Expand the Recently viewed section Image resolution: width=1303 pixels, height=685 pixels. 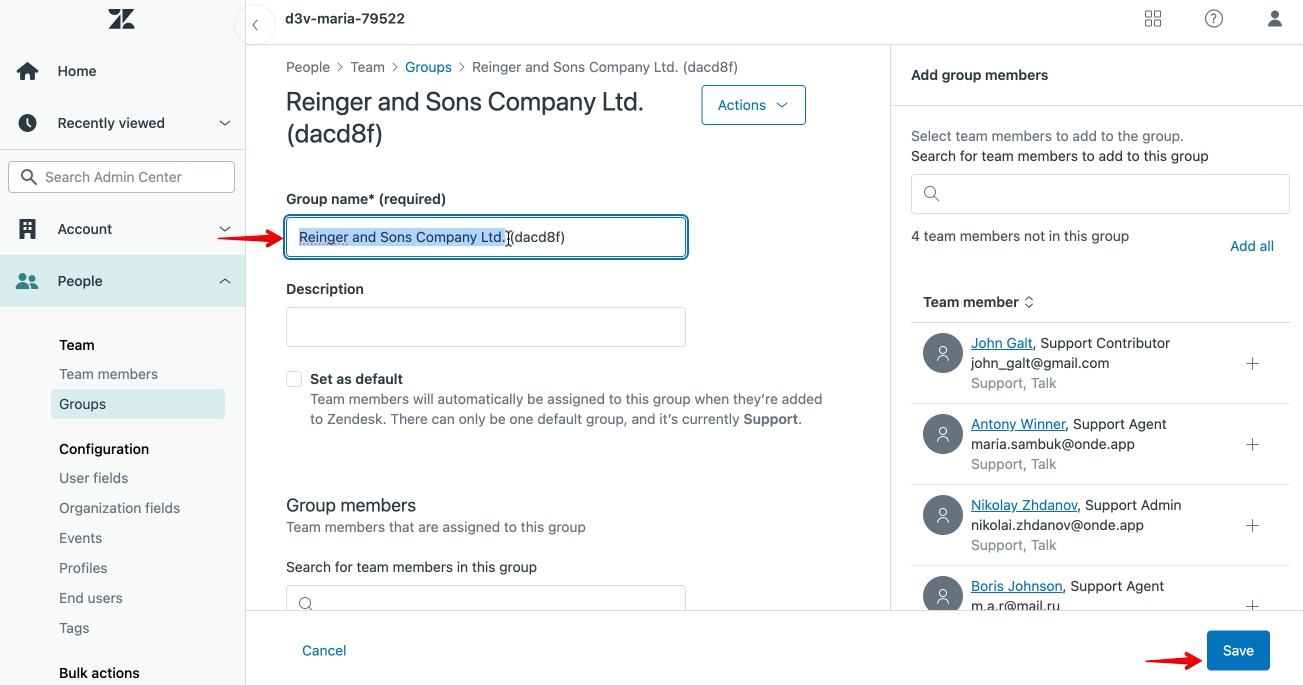[x=225, y=123]
